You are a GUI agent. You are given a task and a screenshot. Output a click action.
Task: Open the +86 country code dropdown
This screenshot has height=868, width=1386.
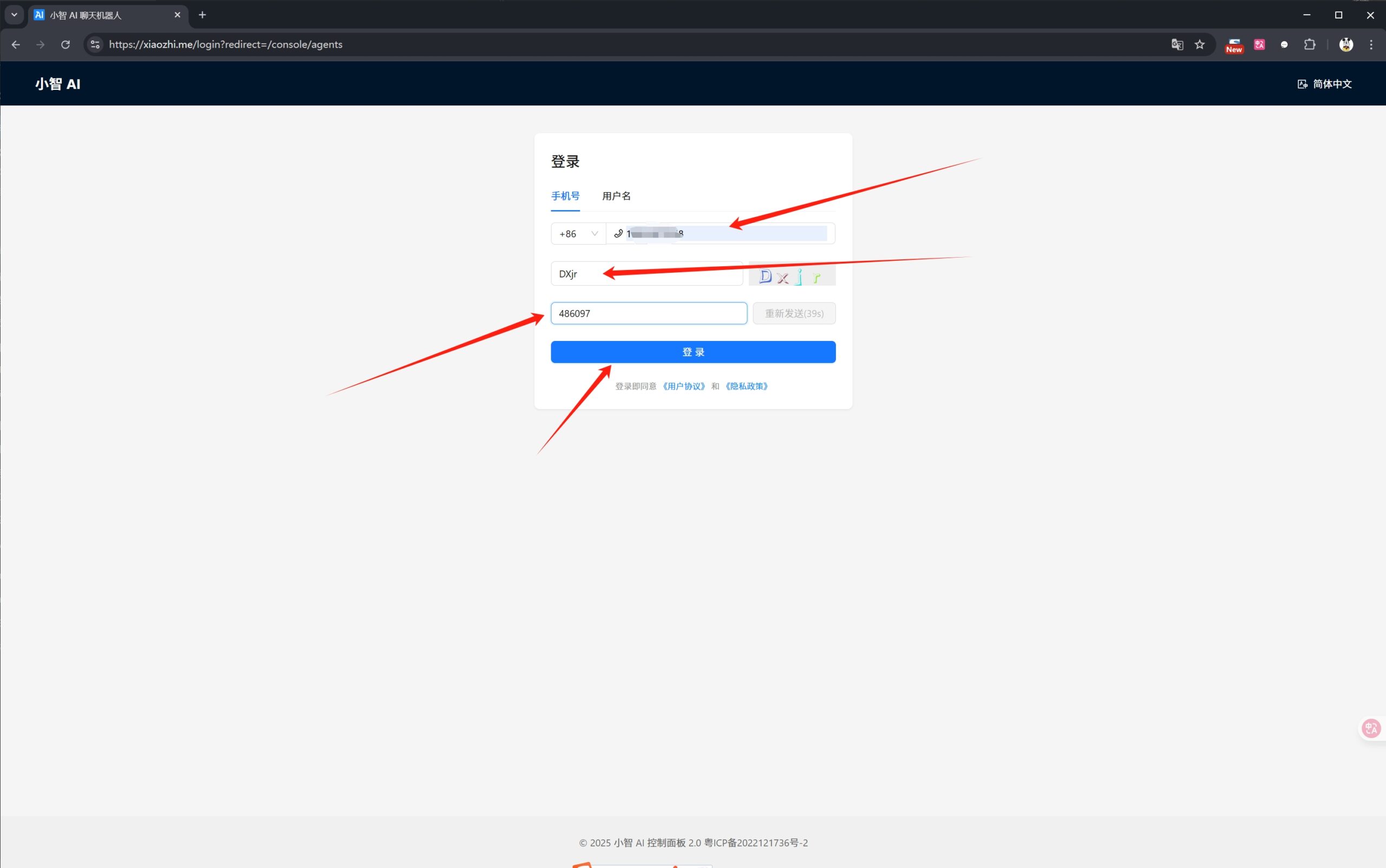tap(578, 234)
